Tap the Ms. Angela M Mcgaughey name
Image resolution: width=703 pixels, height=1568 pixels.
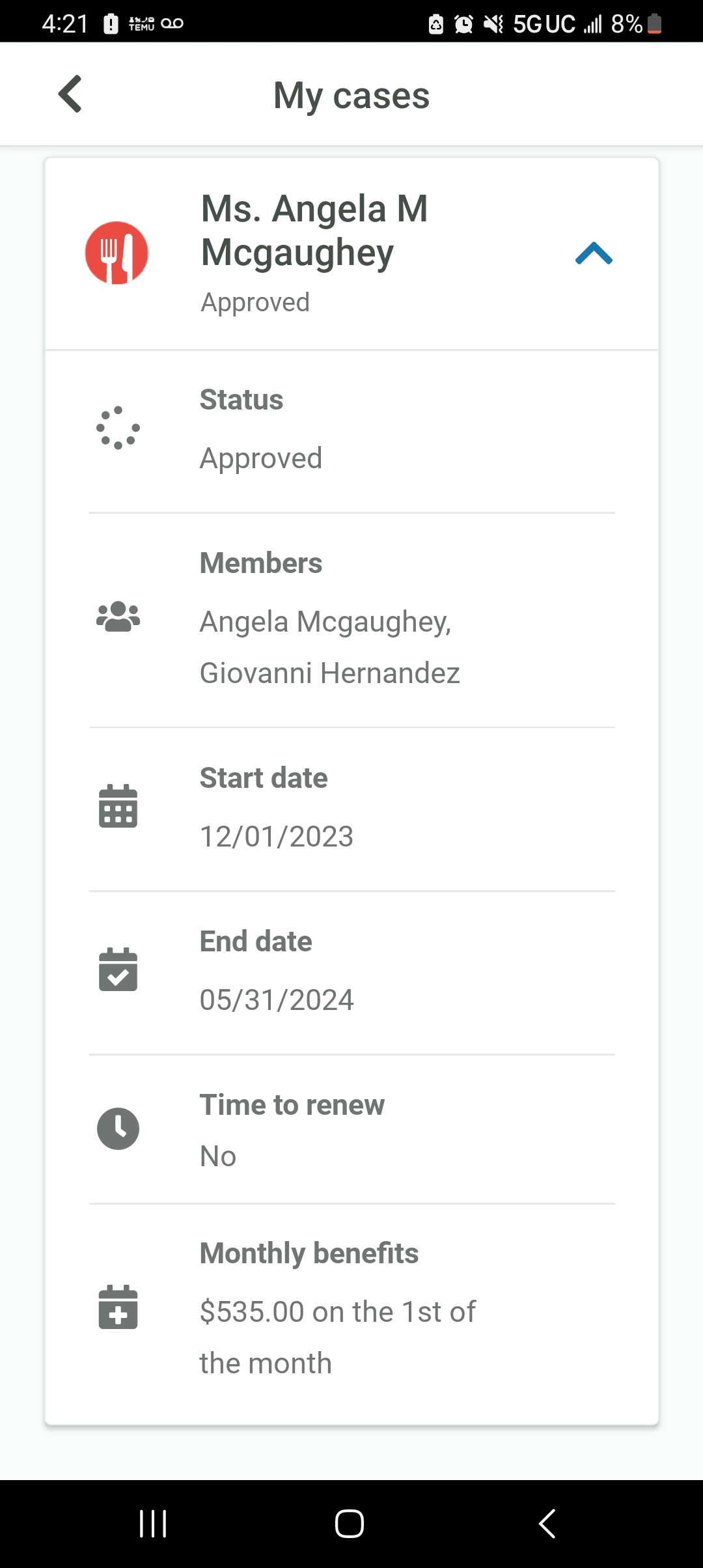pos(314,231)
